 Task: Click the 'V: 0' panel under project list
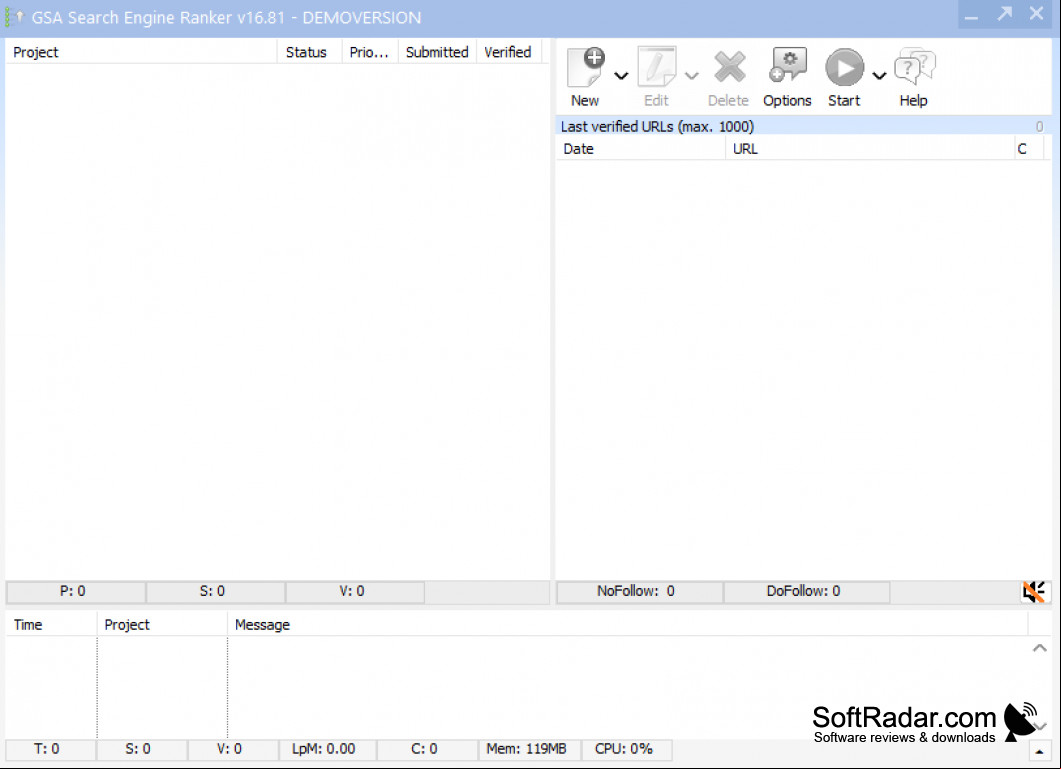355,592
